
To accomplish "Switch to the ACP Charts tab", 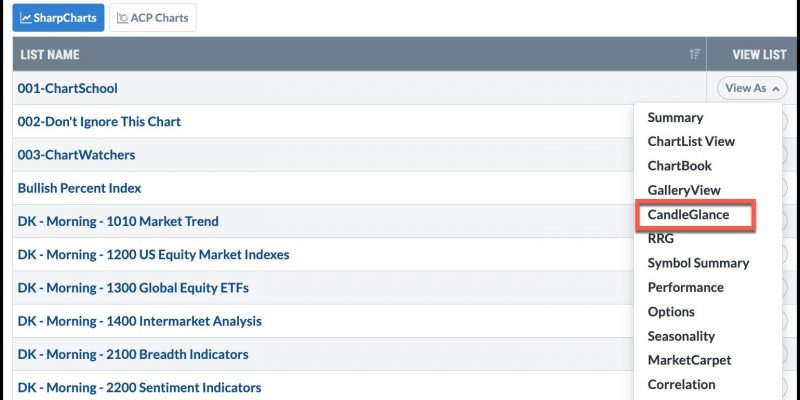I will click(153, 18).
